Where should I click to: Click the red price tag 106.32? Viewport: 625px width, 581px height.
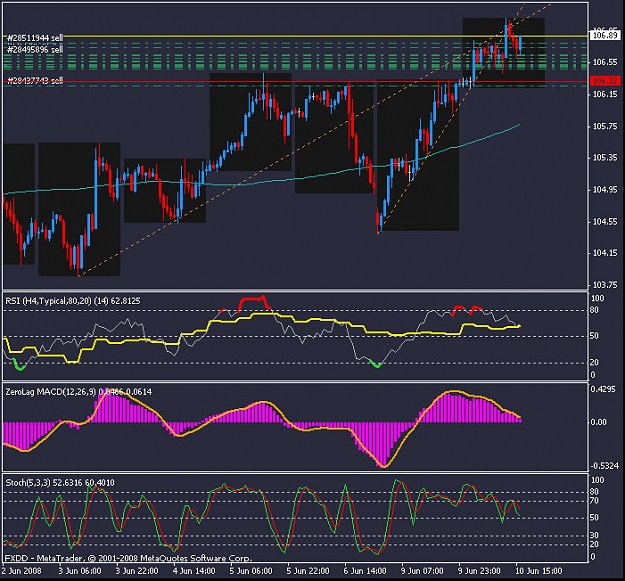coord(605,81)
